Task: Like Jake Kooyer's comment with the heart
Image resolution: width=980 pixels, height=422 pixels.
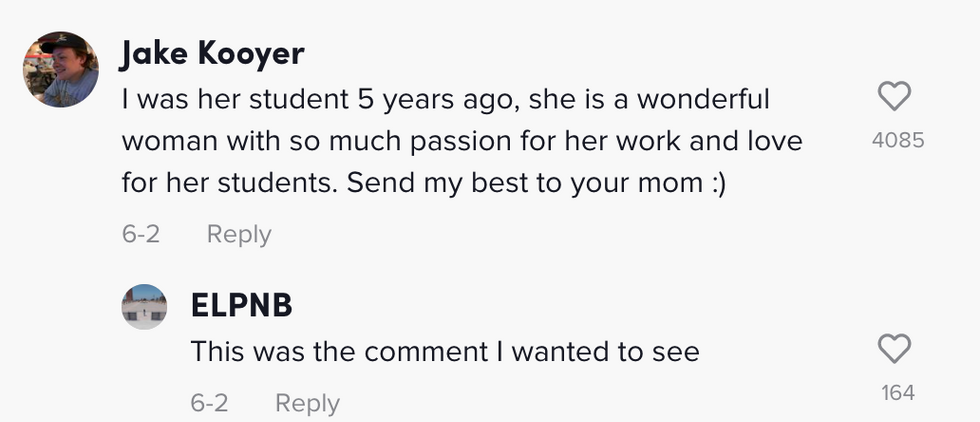Action: 894,97
